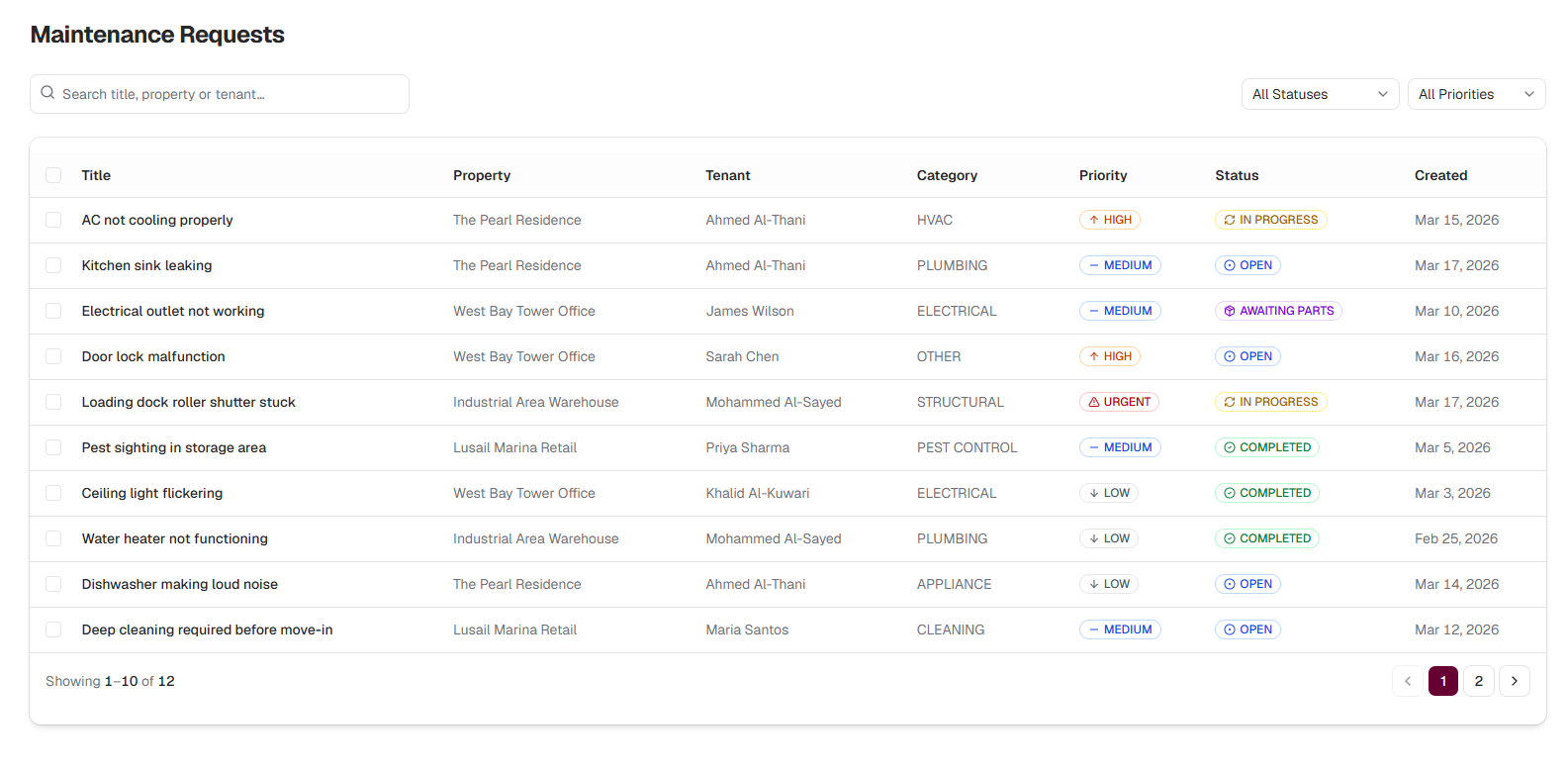
Task: Open the All Statuses dropdown
Action: click(x=1320, y=94)
